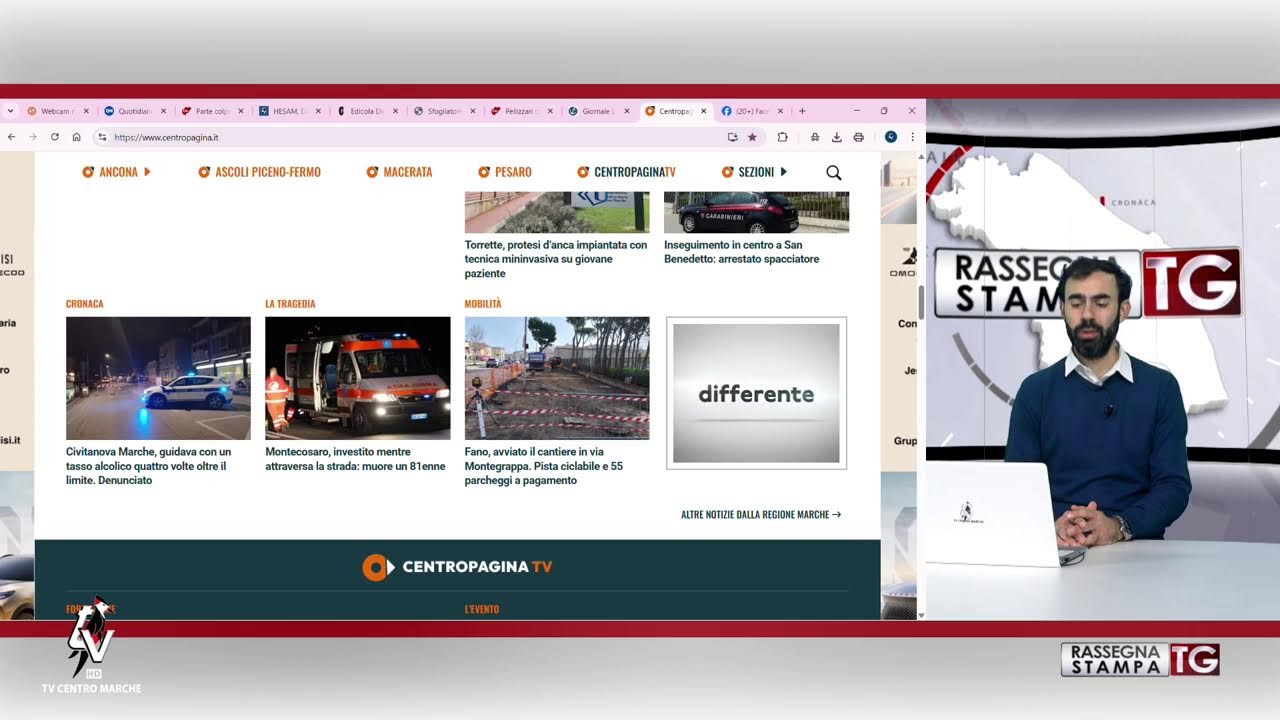Click the browser back arrow
This screenshot has width=1280, height=720.
(12, 137)
